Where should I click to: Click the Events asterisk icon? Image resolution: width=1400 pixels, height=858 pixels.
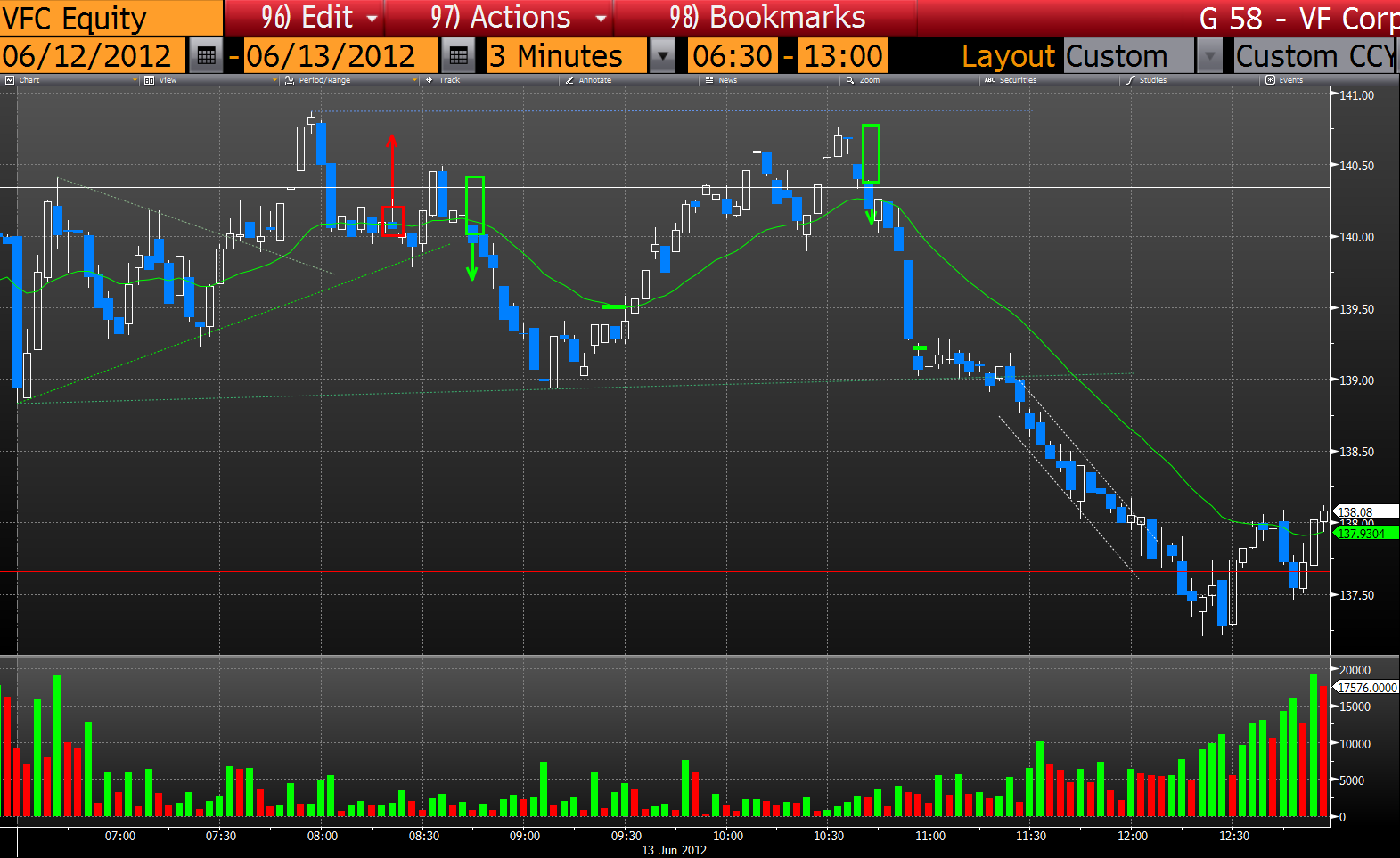click(1270, 80)
